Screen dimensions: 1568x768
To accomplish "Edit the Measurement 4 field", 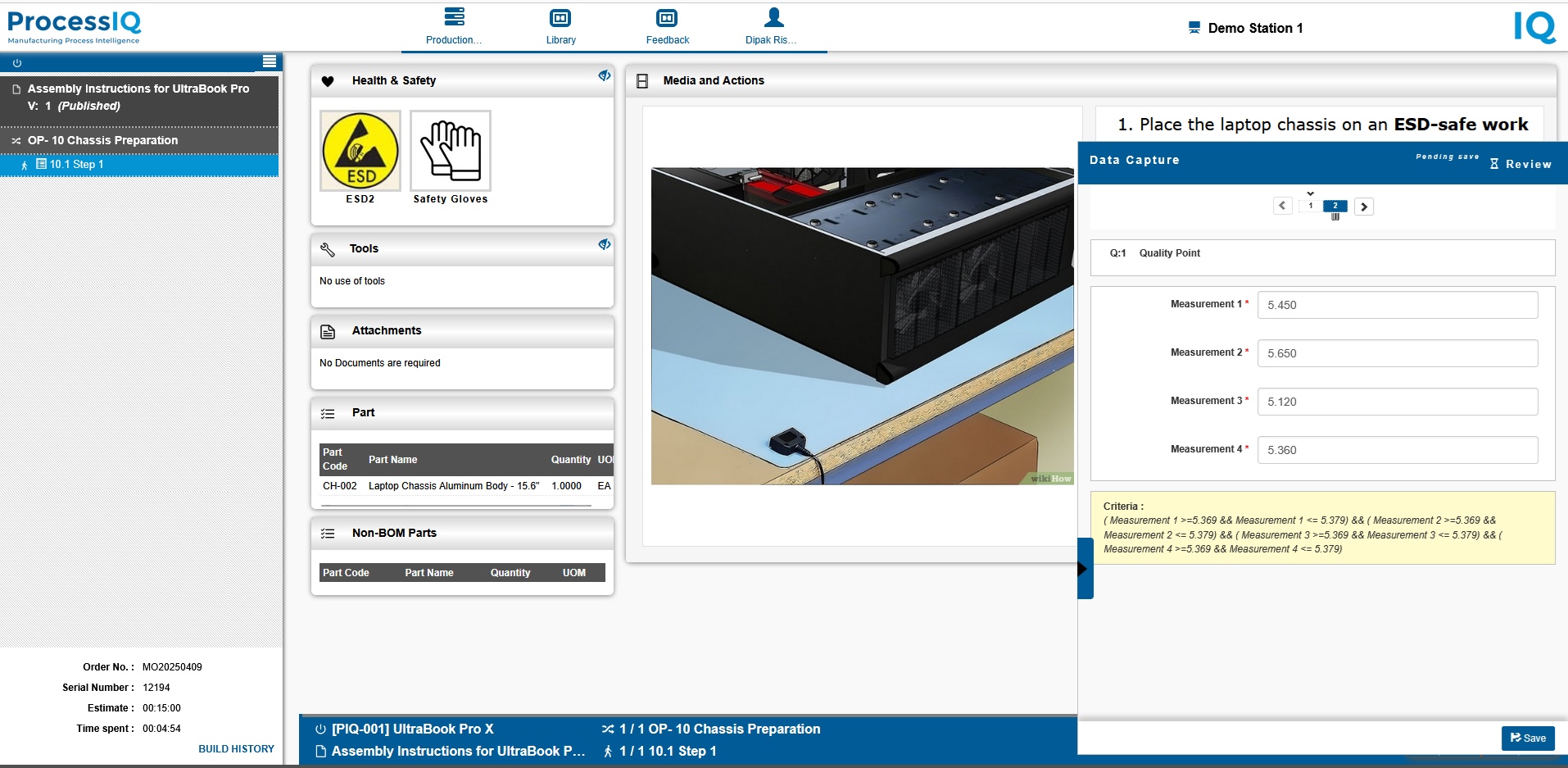I will click(1398, 450).
